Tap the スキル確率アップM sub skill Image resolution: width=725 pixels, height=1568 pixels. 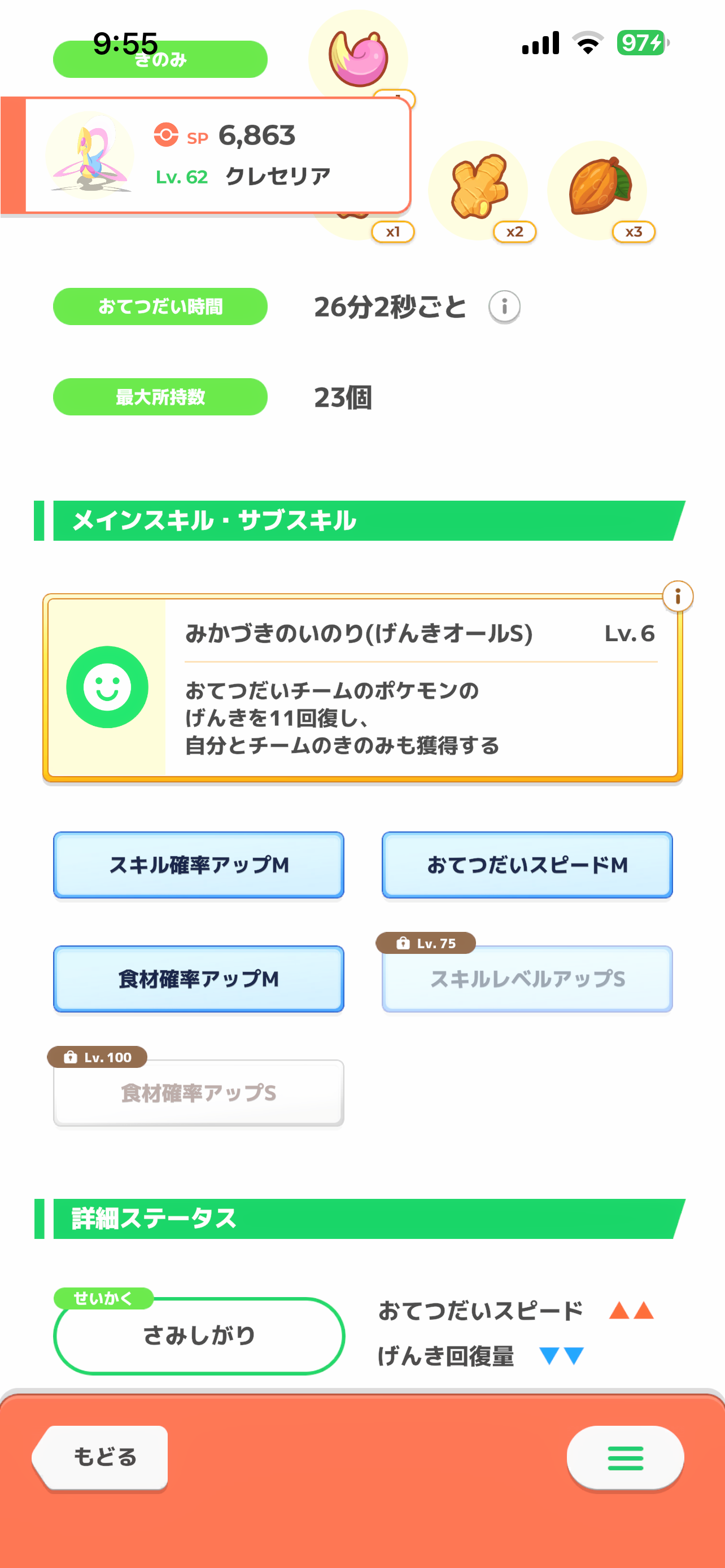[198, 864]
